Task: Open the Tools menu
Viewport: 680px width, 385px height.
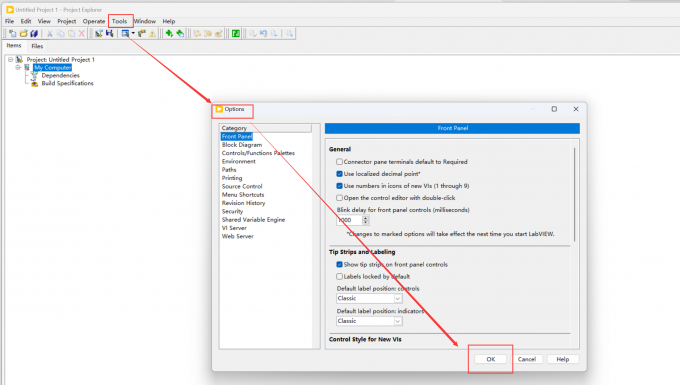Action: [x=120, y=21]
